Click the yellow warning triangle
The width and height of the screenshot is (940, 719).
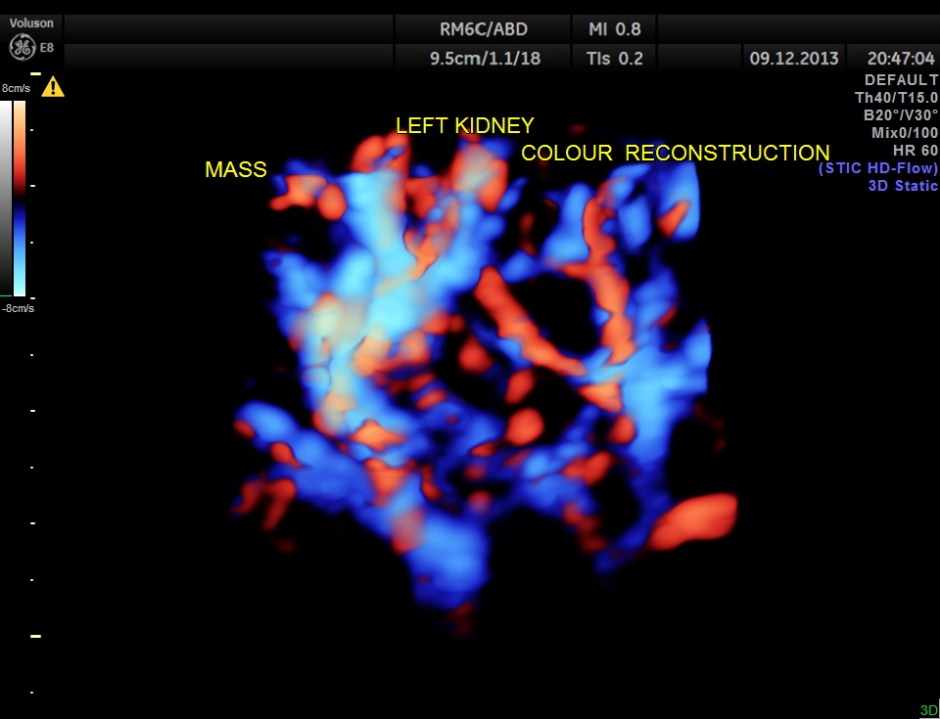(55, 86)
